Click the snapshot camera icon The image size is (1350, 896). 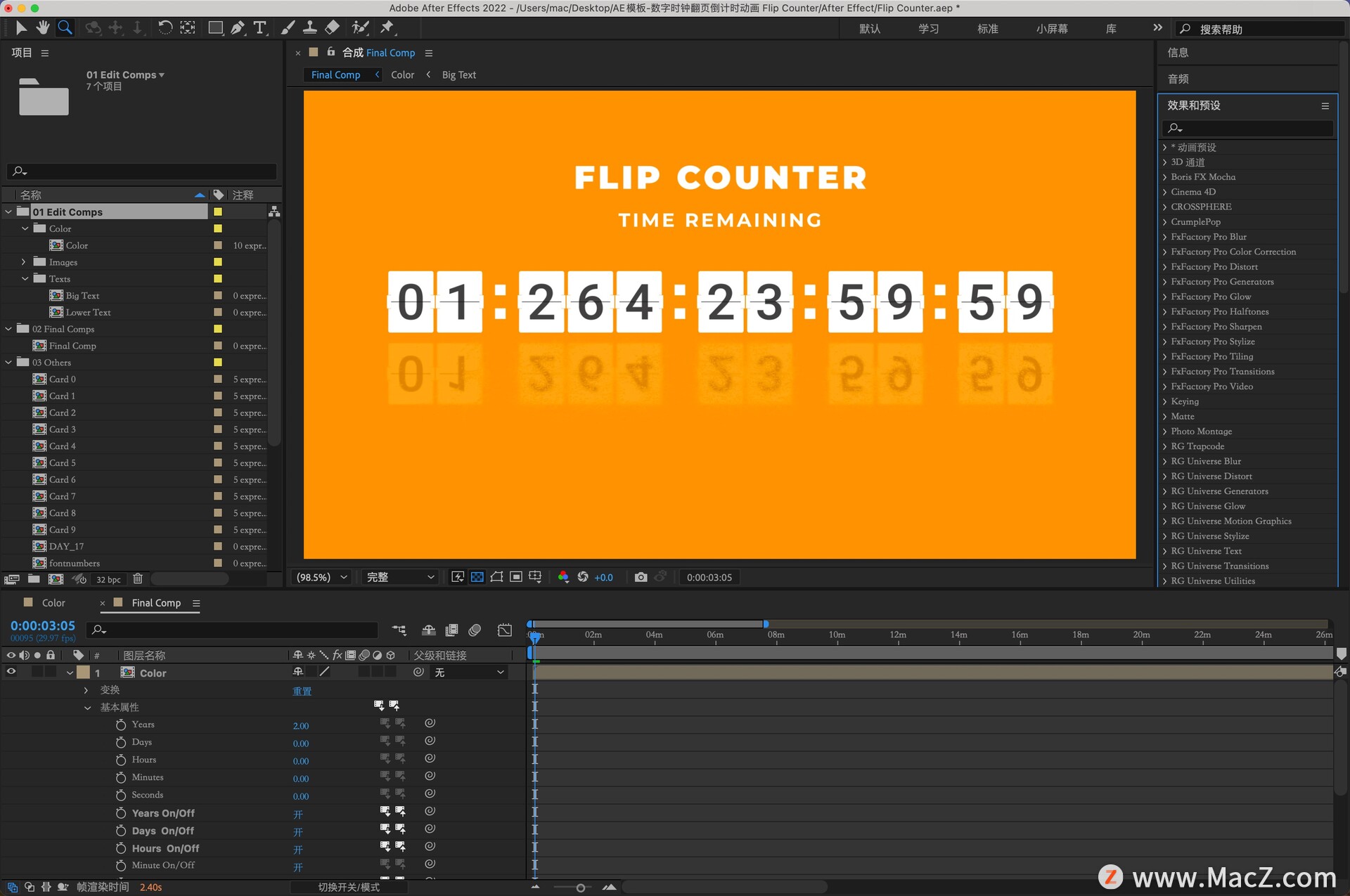click(x=641, y=577)
